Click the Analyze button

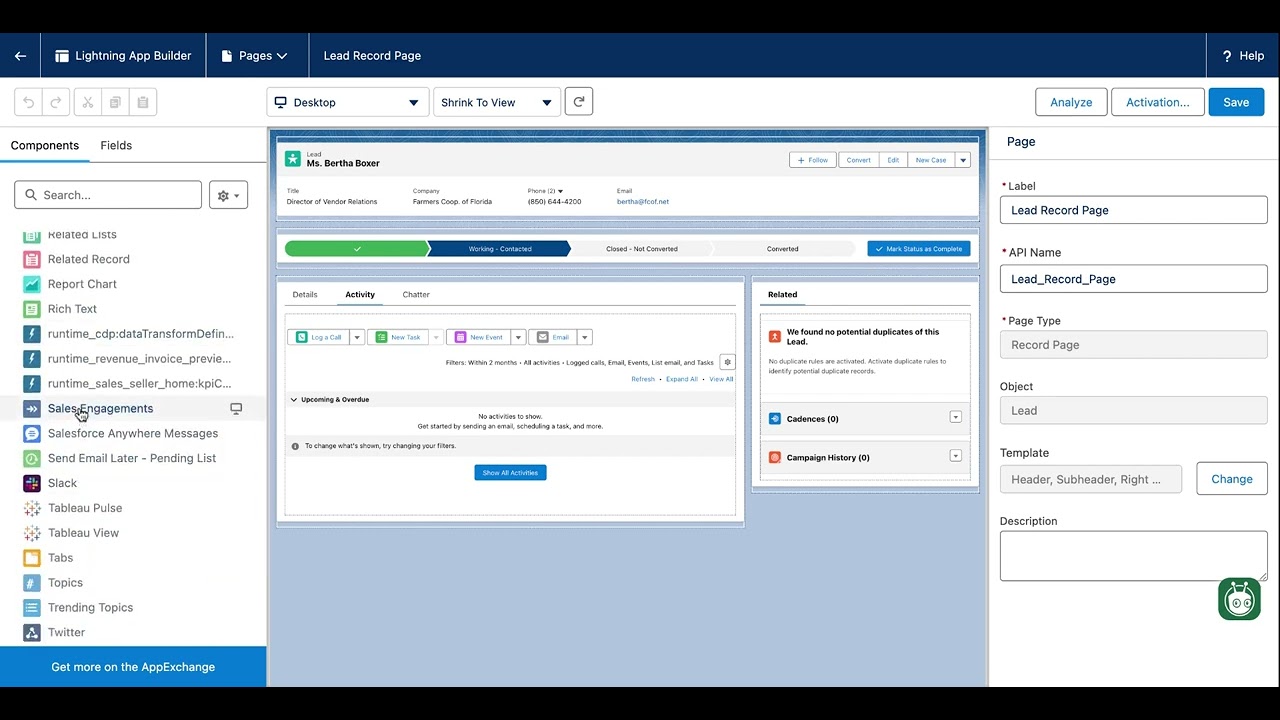pyautogui.click(x=1071, y=102)
